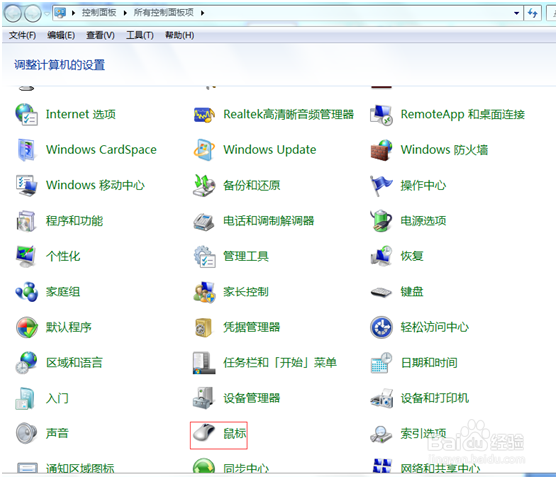This screenshot has width=558, height=479.
Task: Open the 操作中心 link
Action: (423, 185)
